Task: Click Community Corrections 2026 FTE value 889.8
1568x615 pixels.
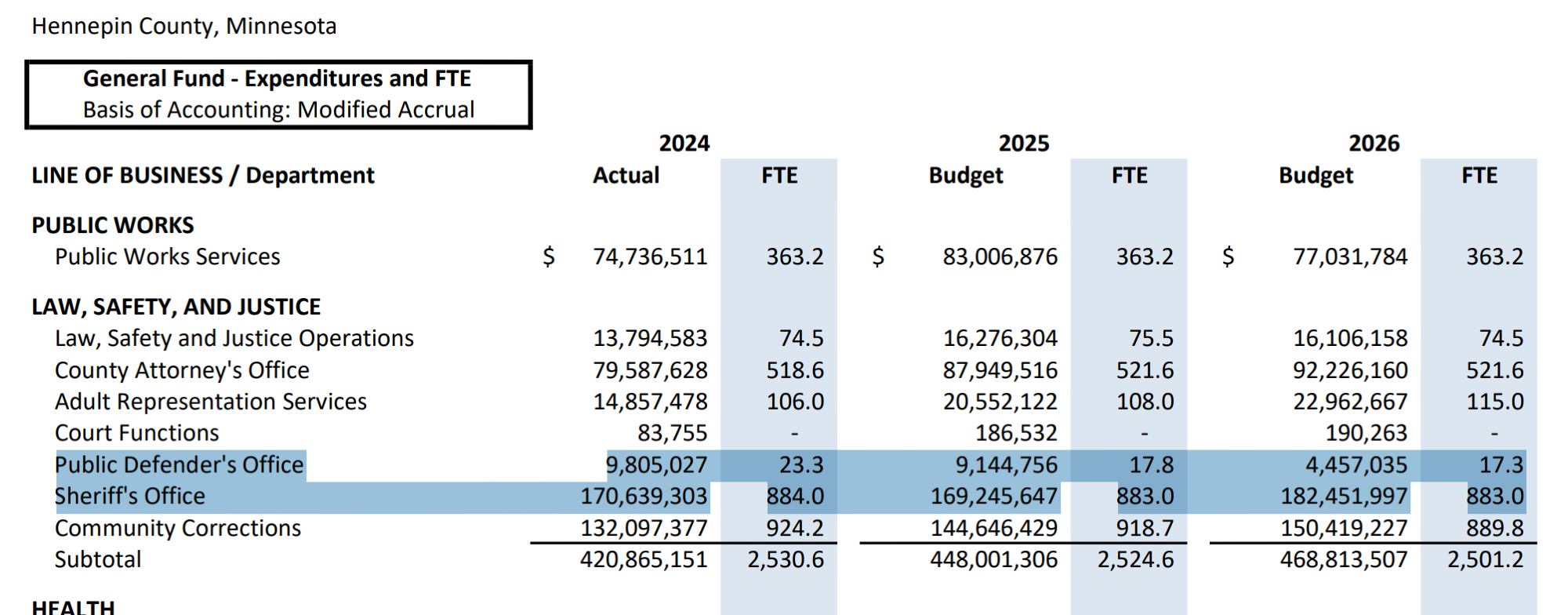Action: (1494, 528)
